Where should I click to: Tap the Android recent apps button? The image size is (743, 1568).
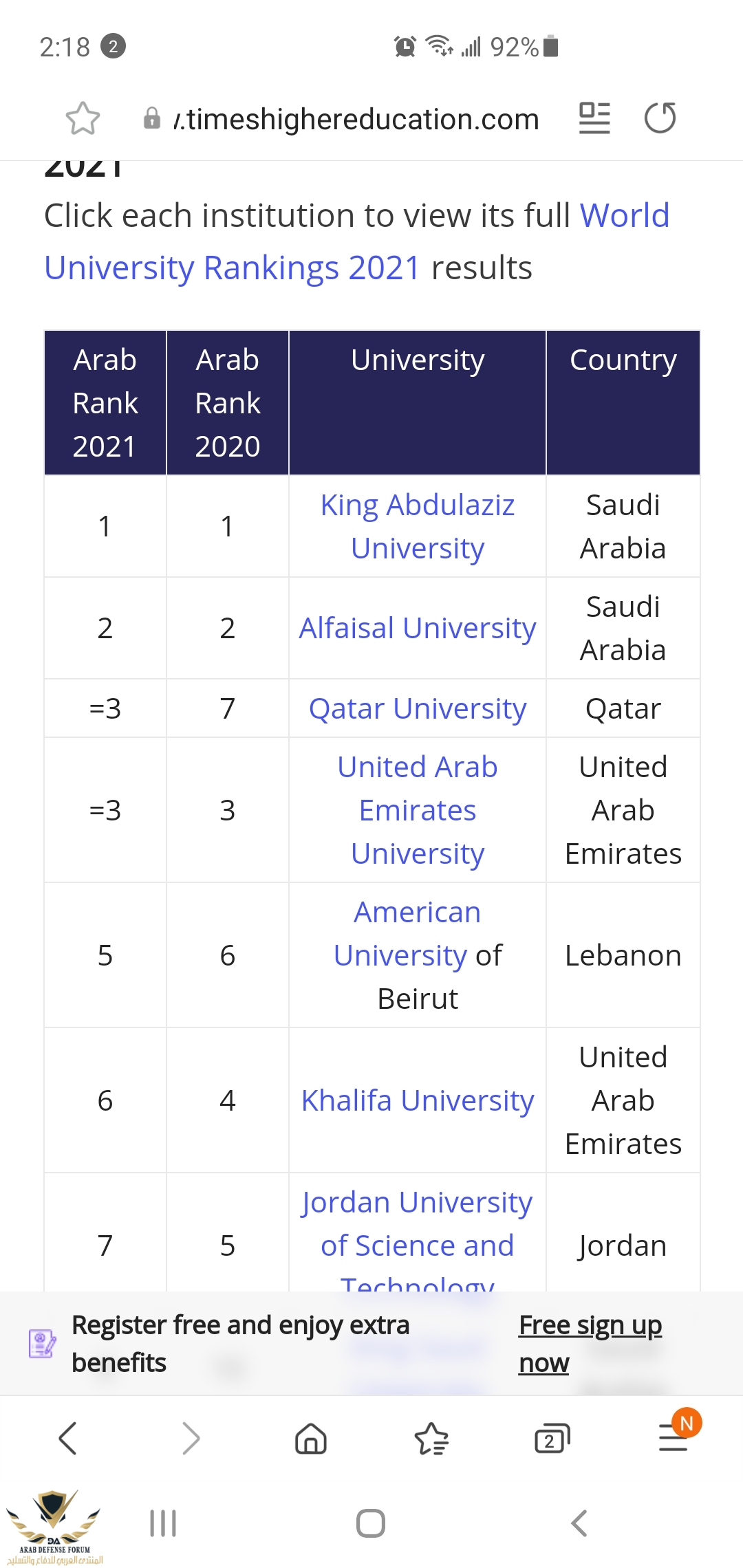coord(163,1523)
